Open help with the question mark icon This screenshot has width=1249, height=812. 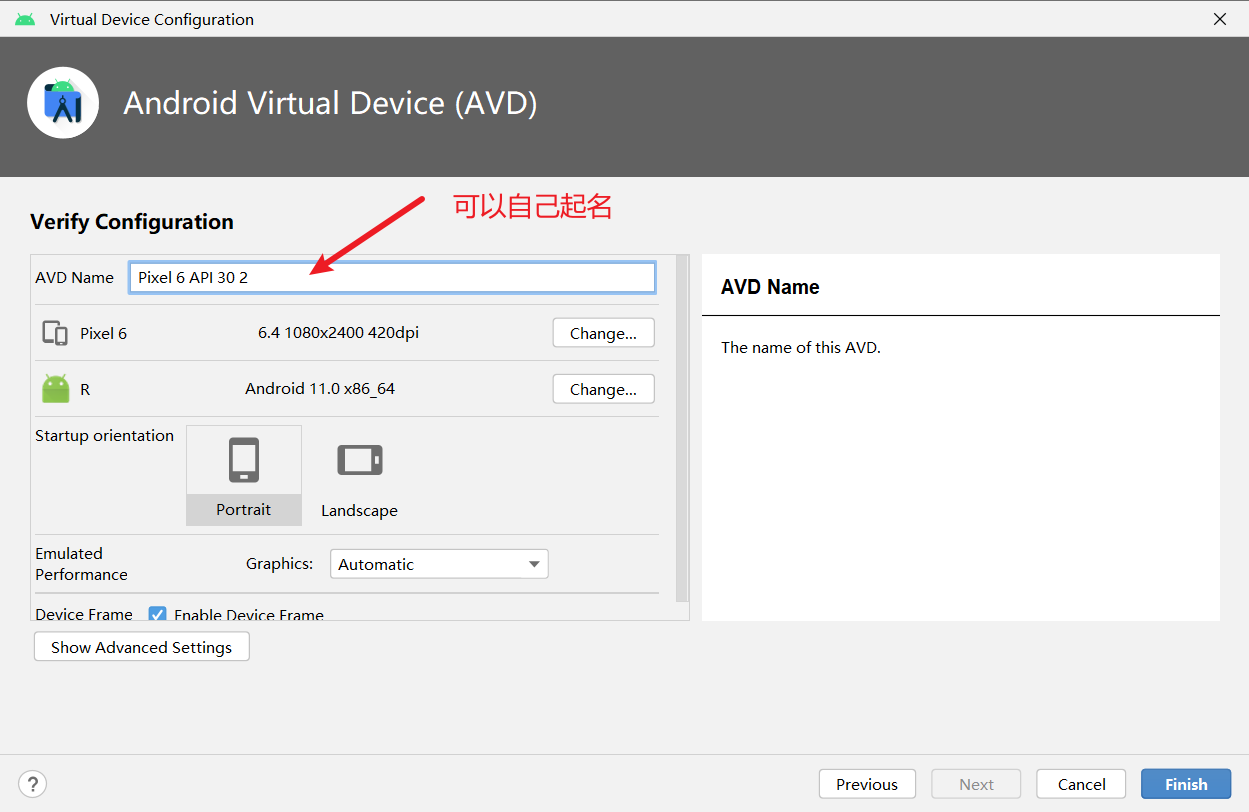tap(33, 784)
